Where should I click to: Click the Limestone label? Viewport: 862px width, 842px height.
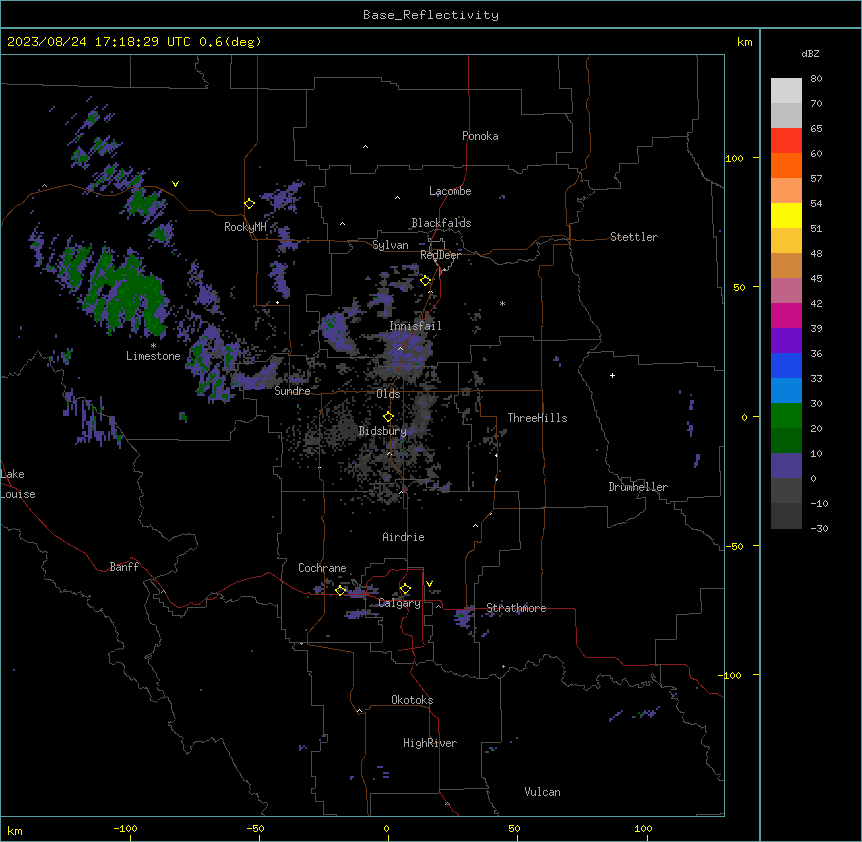(x=153, y=356)
